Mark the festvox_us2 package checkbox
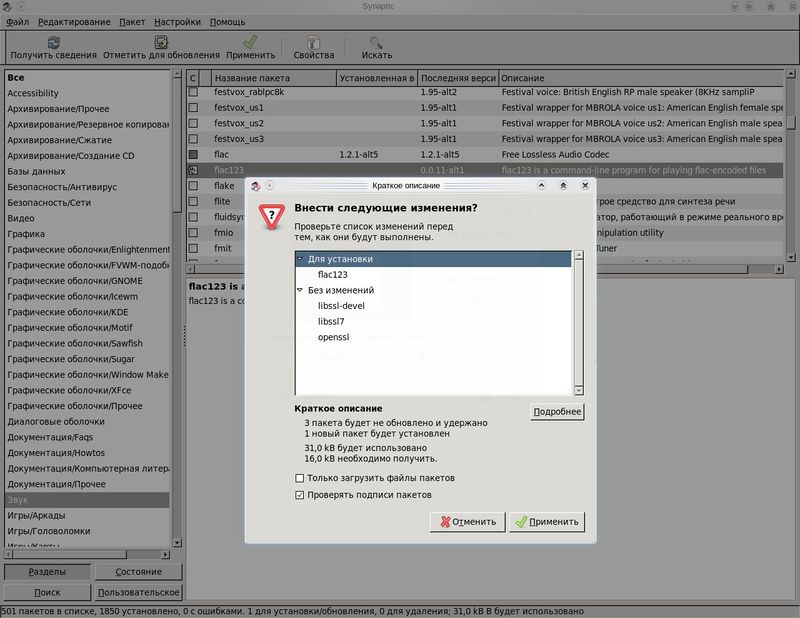The height and width of the screenshot is (618, 800). click(x=193, y=123)
